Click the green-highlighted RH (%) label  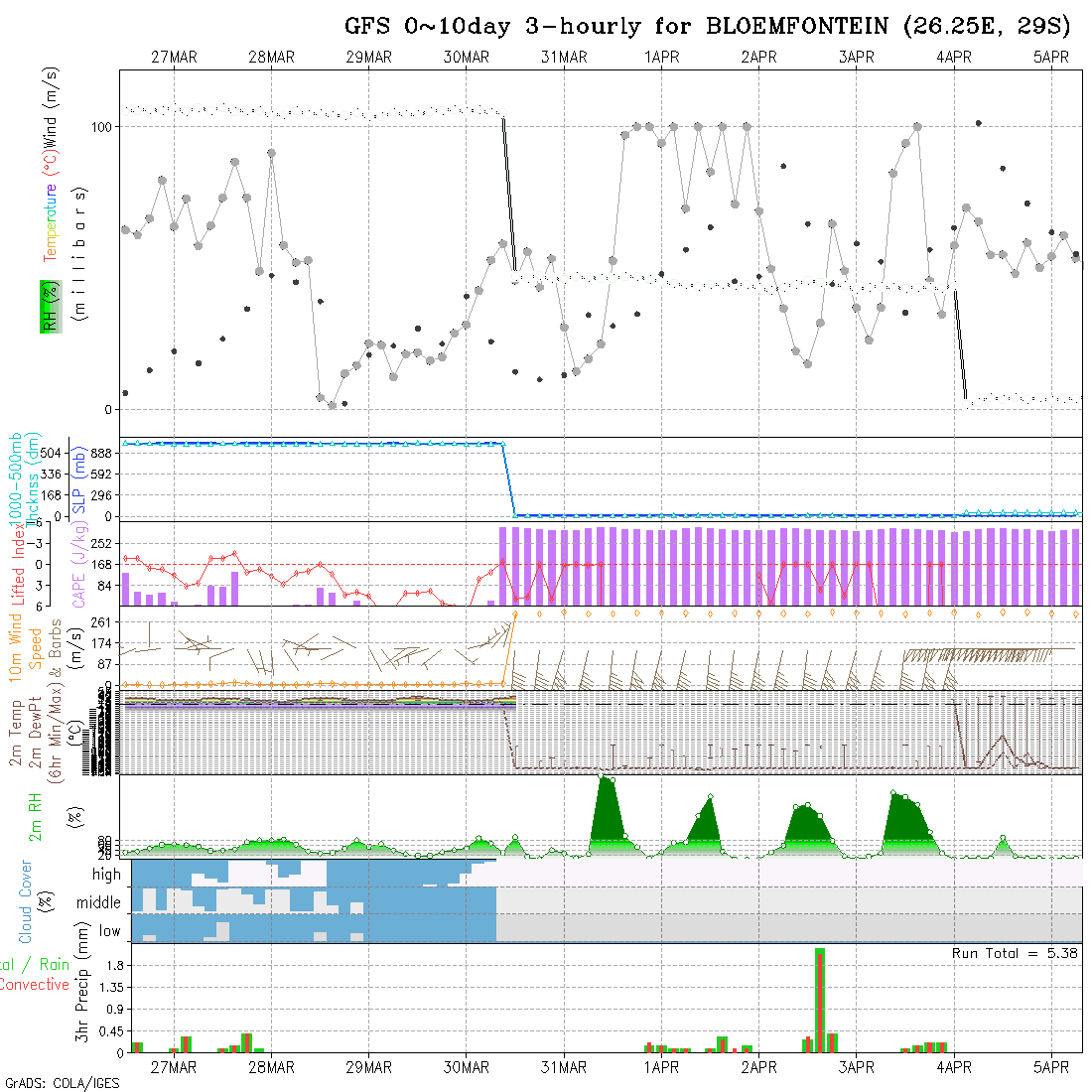click(x=51, y=307)
